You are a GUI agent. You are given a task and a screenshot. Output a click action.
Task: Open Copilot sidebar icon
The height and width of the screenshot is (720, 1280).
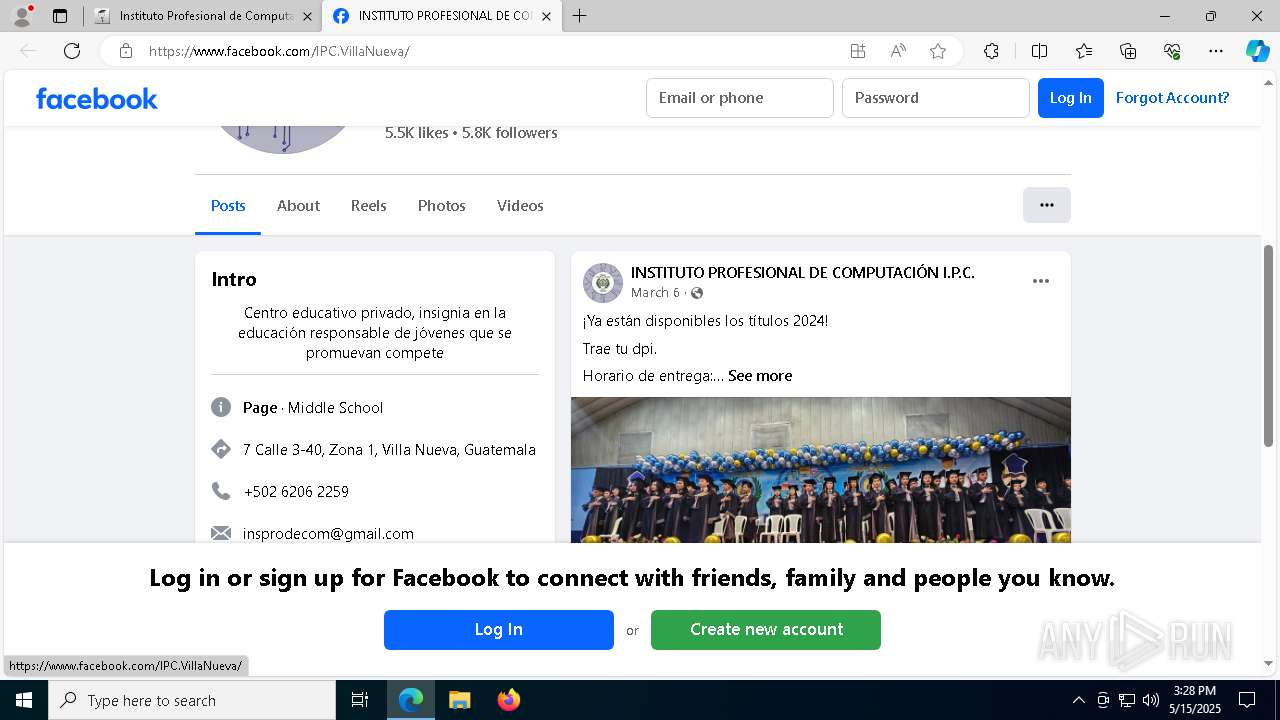pyautogui.click(x=1257, y=51)
